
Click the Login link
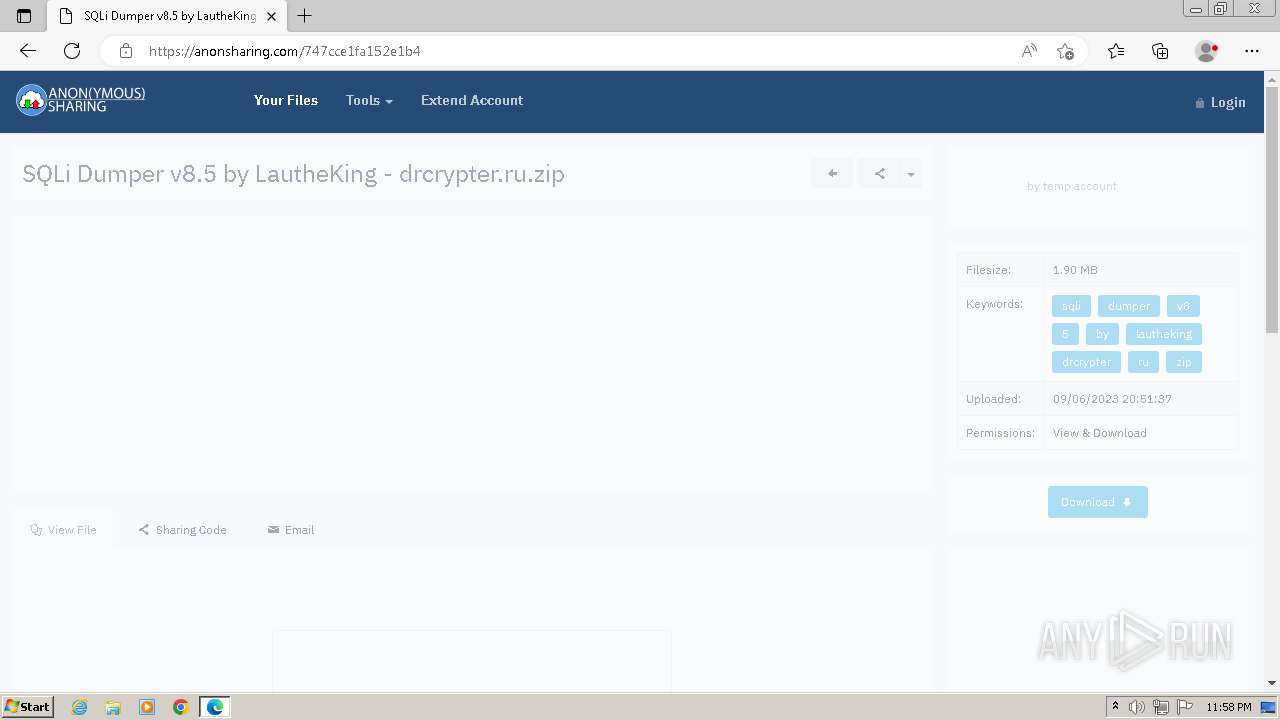click(x=1221, y=102)
